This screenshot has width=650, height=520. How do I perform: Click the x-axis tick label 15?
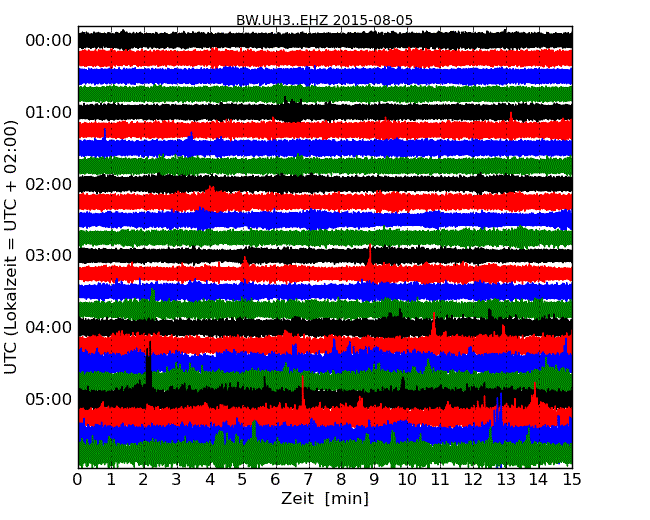[x=572, y=480]
